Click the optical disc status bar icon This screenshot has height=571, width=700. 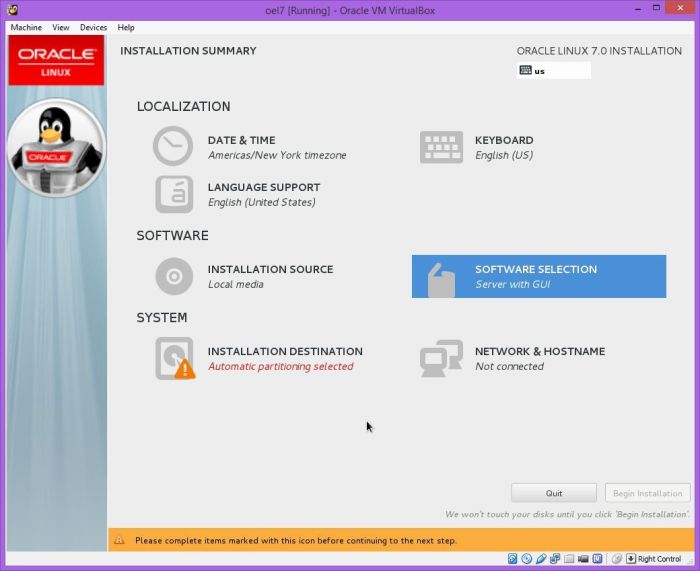pos(526,559)
